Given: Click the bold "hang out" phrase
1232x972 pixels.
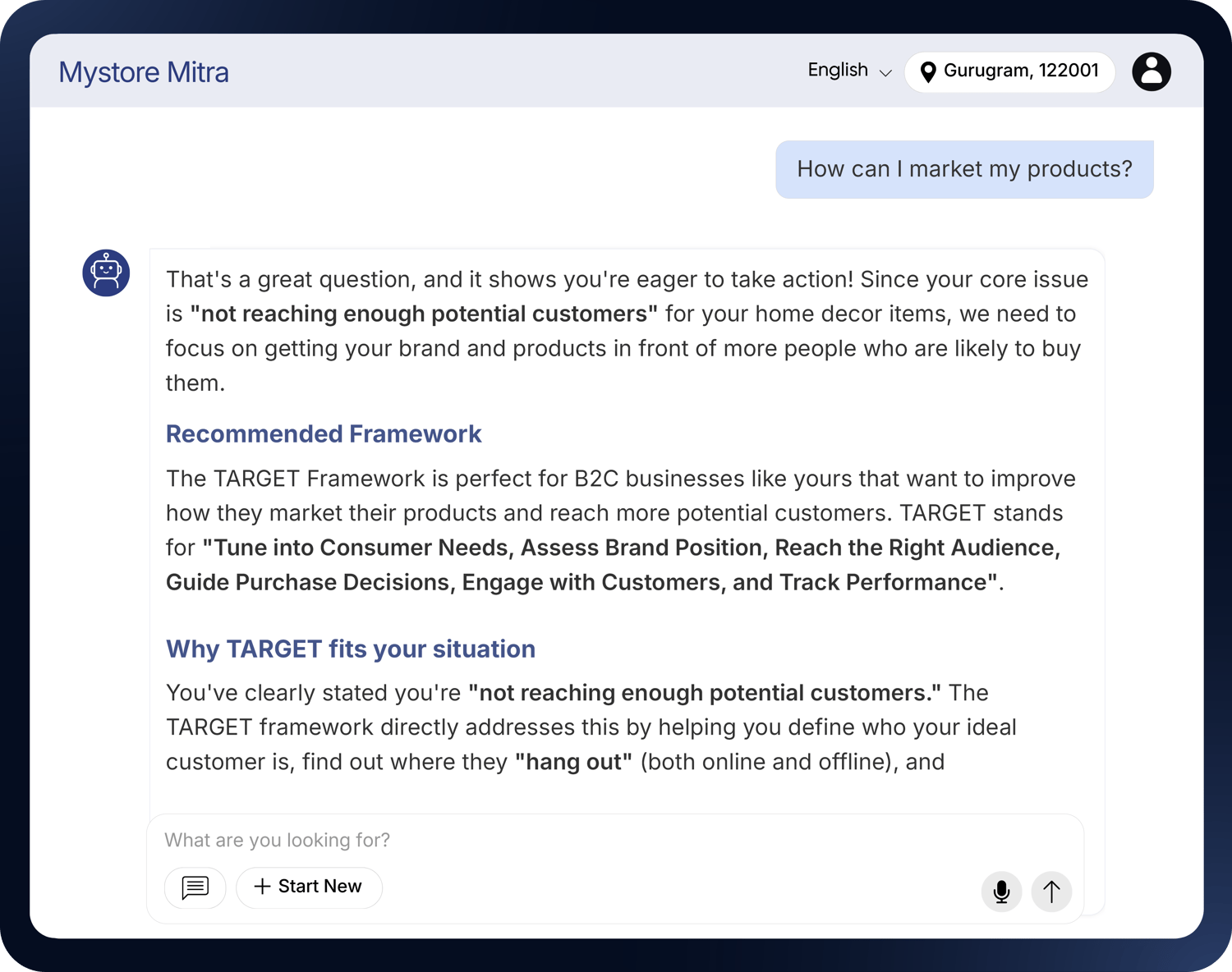Looking at the screenshot, I should pyautogui.click(x=573, y=762).
